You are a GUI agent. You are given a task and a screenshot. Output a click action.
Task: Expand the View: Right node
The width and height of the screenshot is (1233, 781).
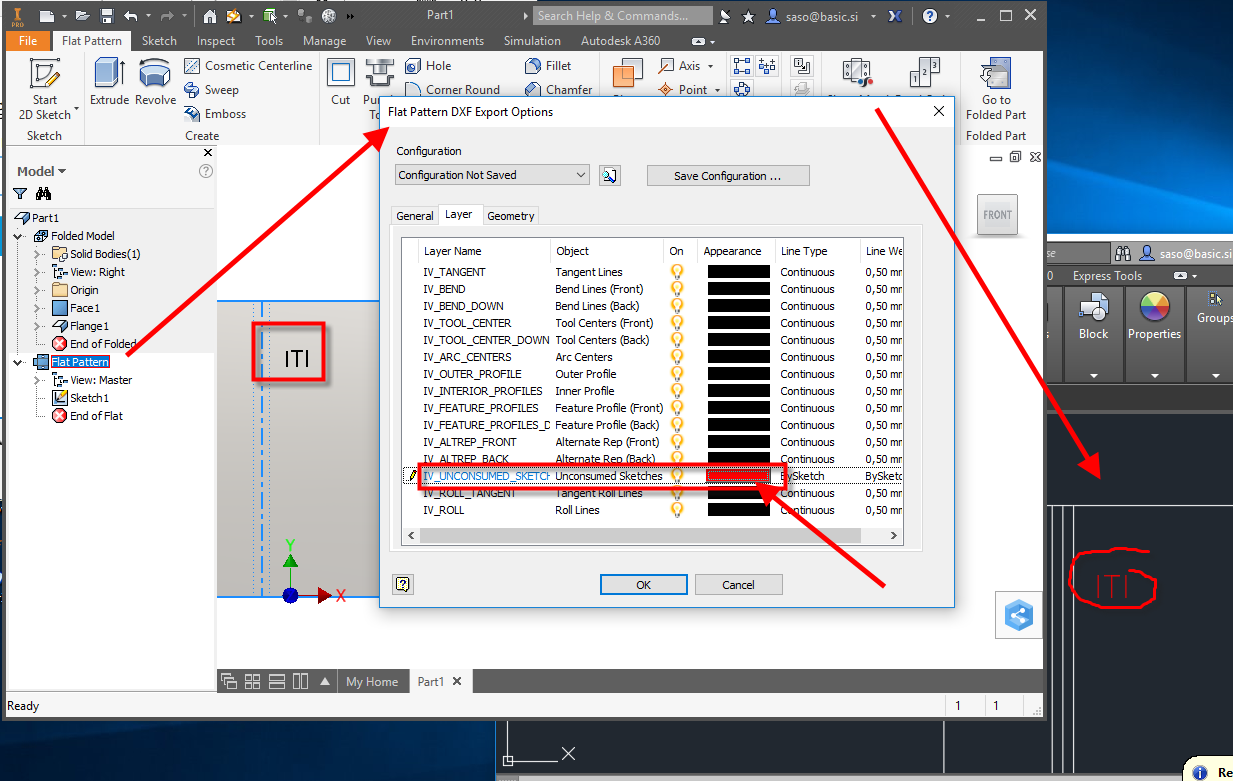(x=37, y=272)
